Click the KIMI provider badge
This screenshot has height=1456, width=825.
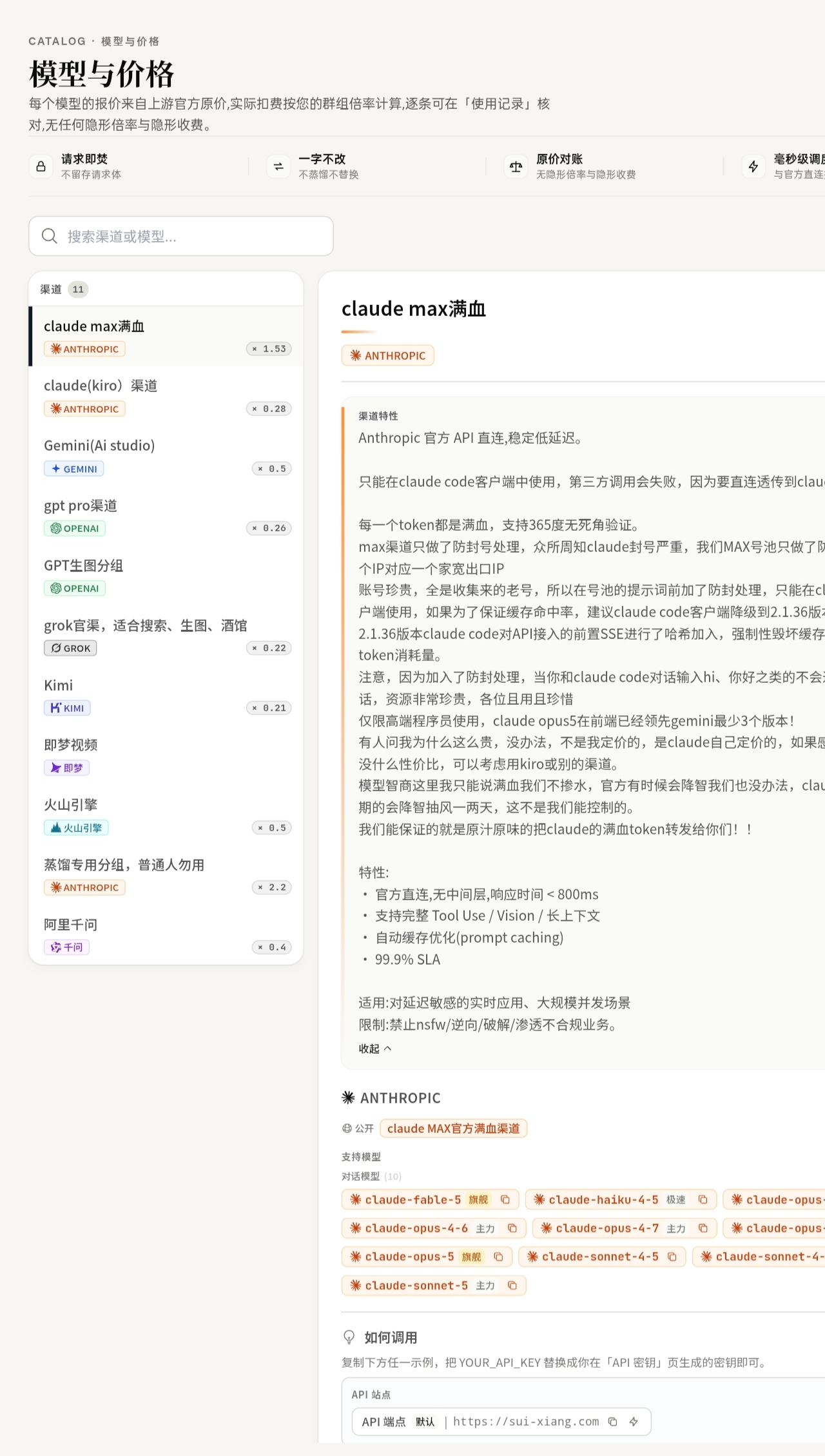67,708
